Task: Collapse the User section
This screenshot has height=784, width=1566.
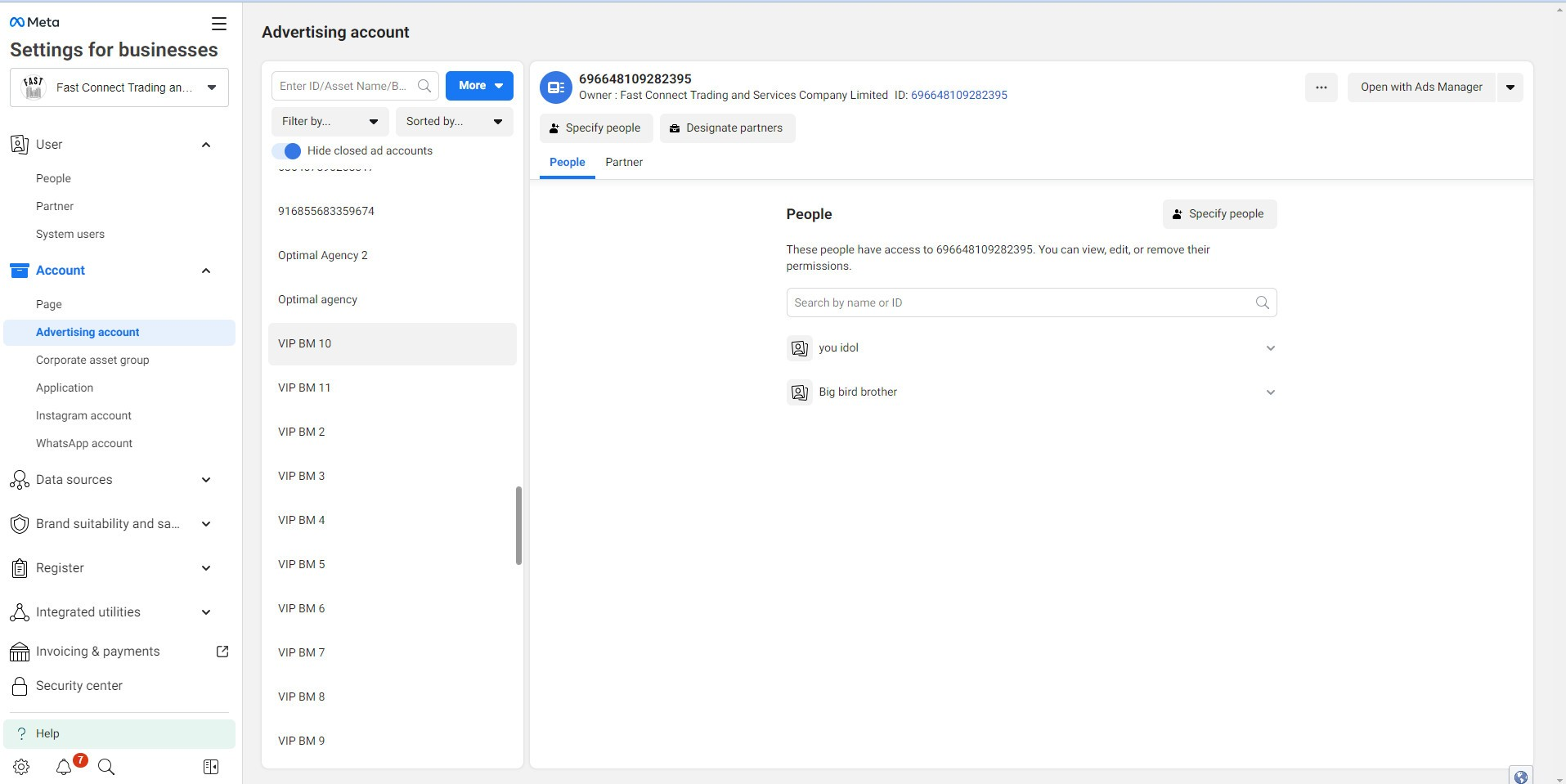Action: [206, 145]
